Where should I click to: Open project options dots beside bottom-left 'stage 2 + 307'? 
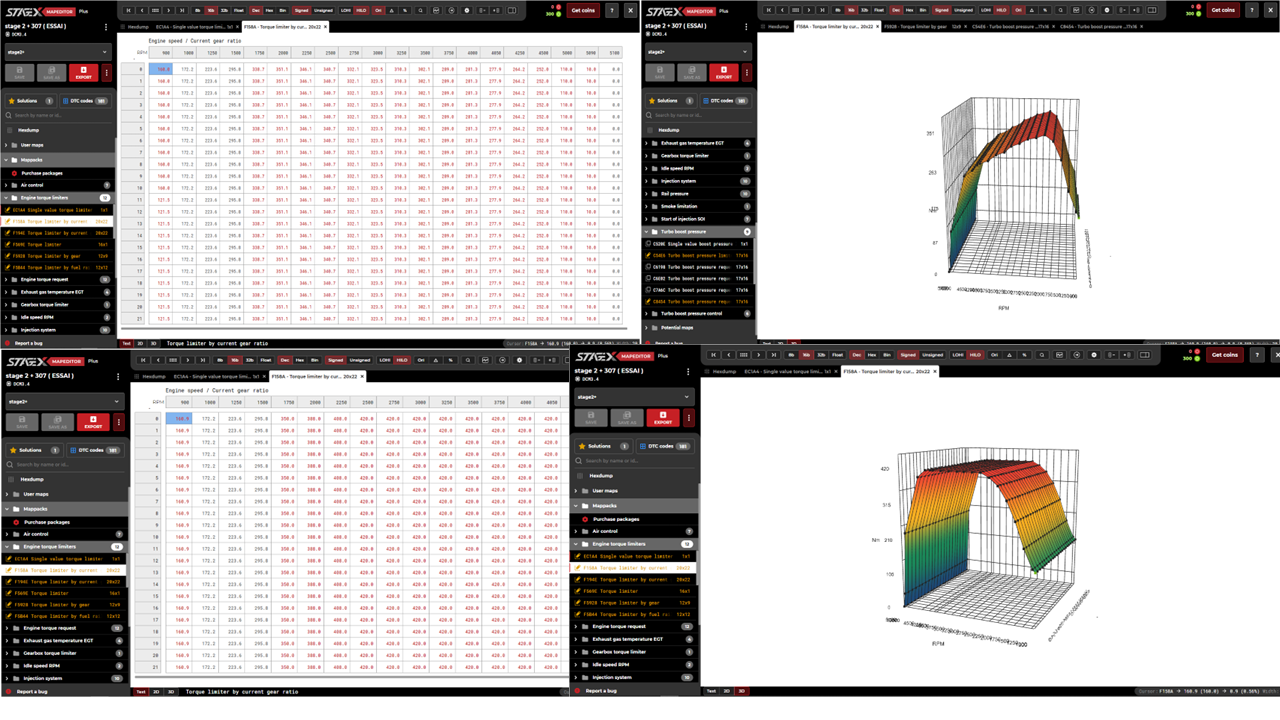[x=118, y=377]
